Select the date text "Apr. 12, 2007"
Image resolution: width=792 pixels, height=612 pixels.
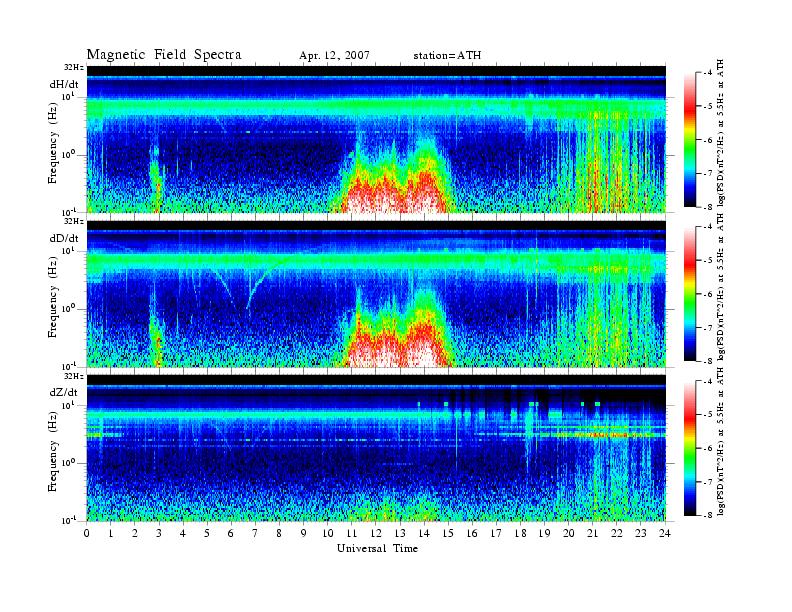click(x=334, y=56)
